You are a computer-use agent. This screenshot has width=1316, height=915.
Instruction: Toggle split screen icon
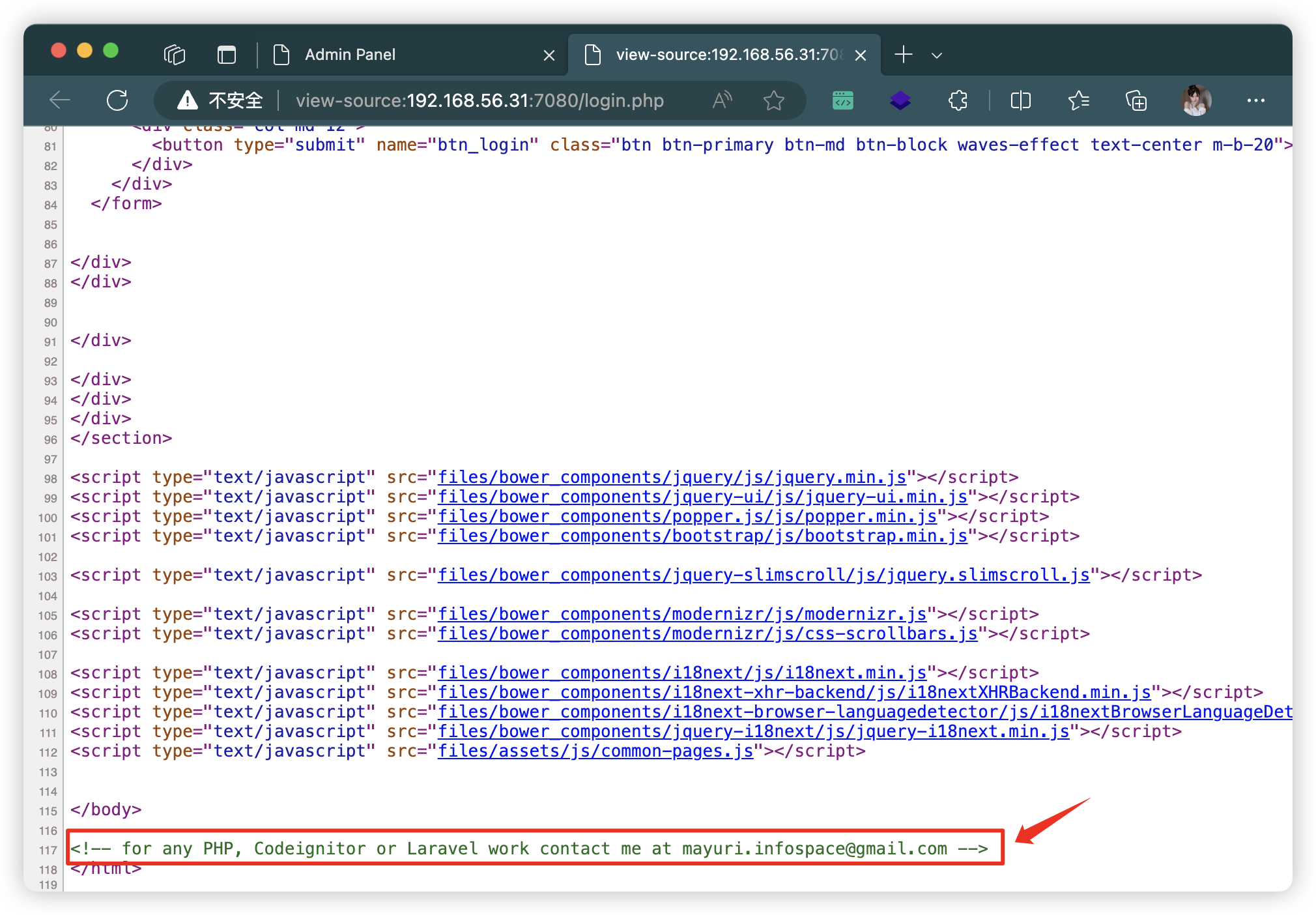point(1020,100)
